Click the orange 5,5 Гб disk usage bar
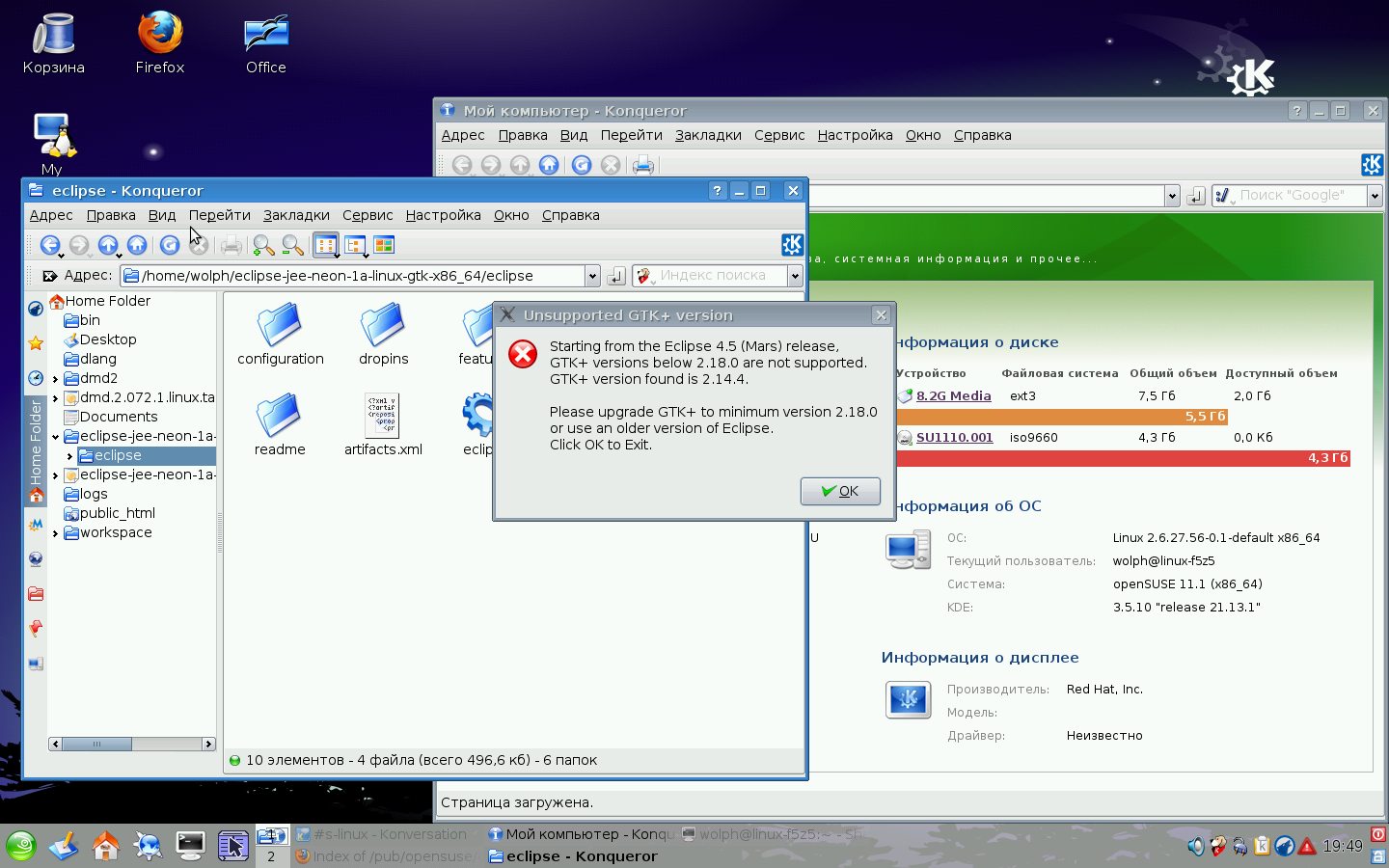Screen dimensions: 1389x868 [x=1062, y=417]
